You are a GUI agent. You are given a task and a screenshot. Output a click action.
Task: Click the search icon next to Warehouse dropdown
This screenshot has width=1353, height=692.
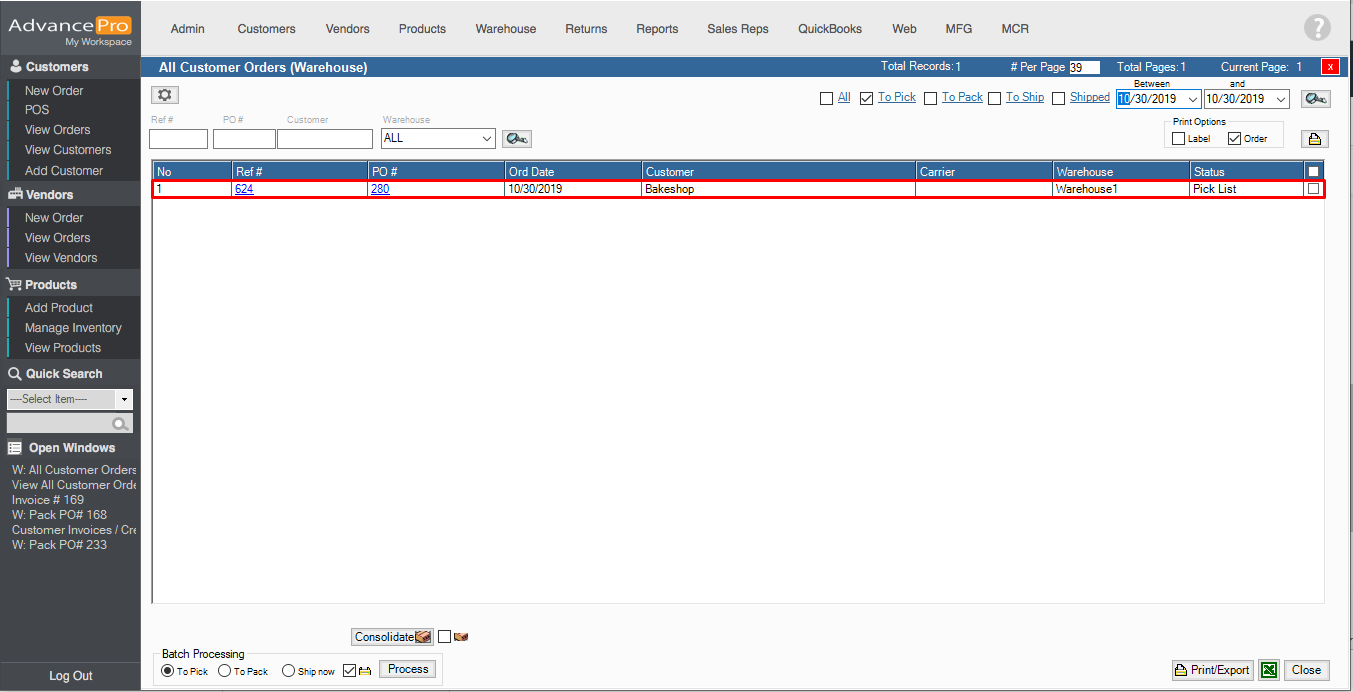516,138
